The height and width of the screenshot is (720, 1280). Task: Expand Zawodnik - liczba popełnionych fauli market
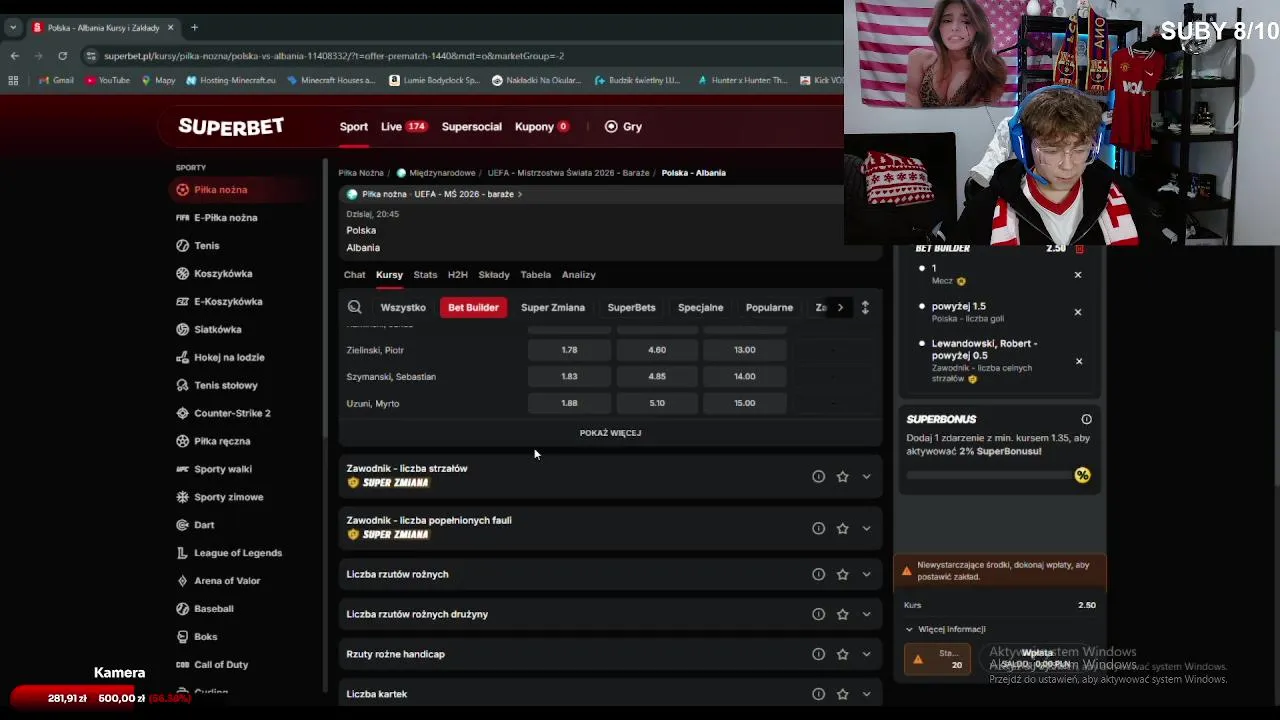point(866,528)
